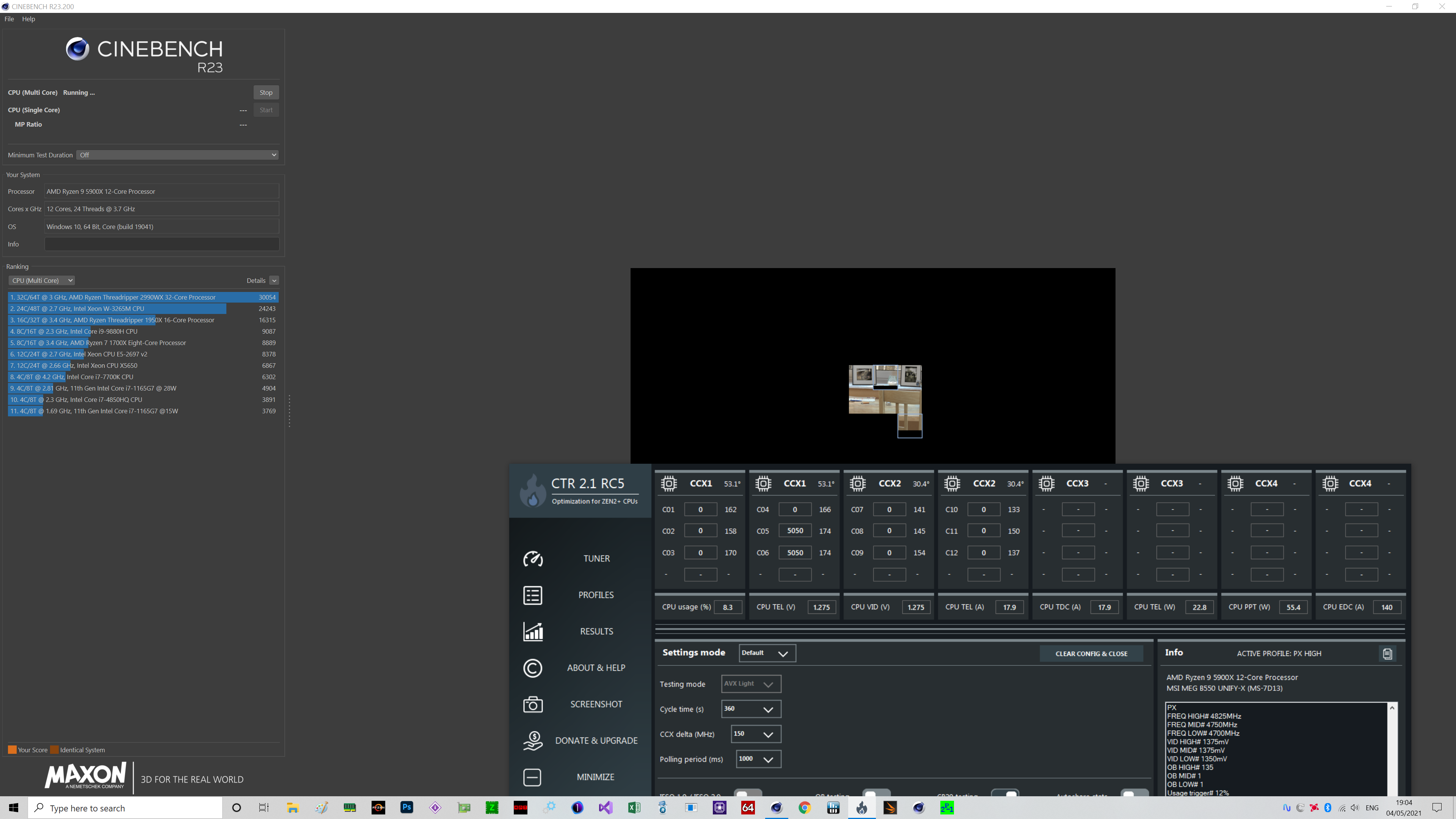The height and width of the screenshot is (819, 1456).
Task: Open the File menu
Action: 9,19
